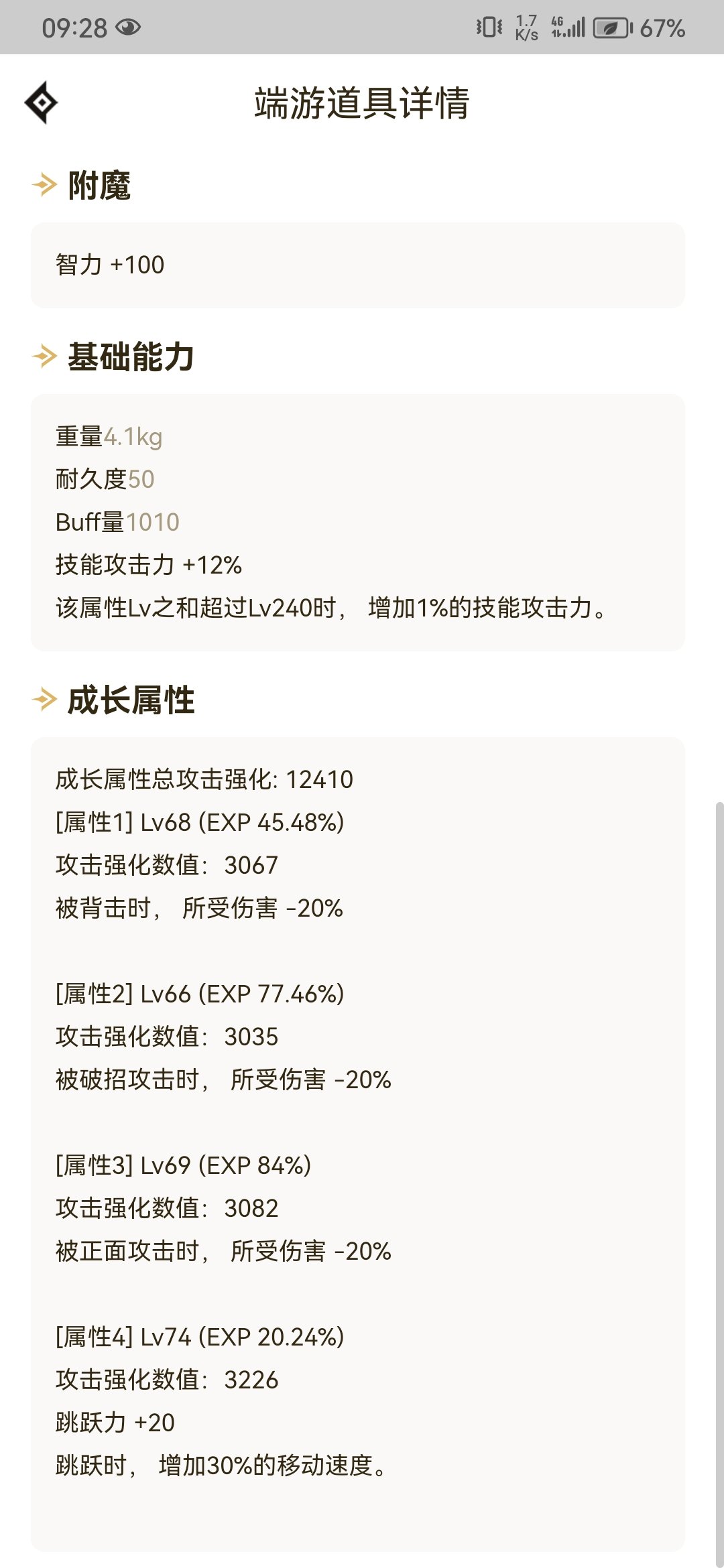Tap the [属性3] Lv69 entry
Image resolution: width=724 pixels, height=1568 pixels.
point(184,1165)
